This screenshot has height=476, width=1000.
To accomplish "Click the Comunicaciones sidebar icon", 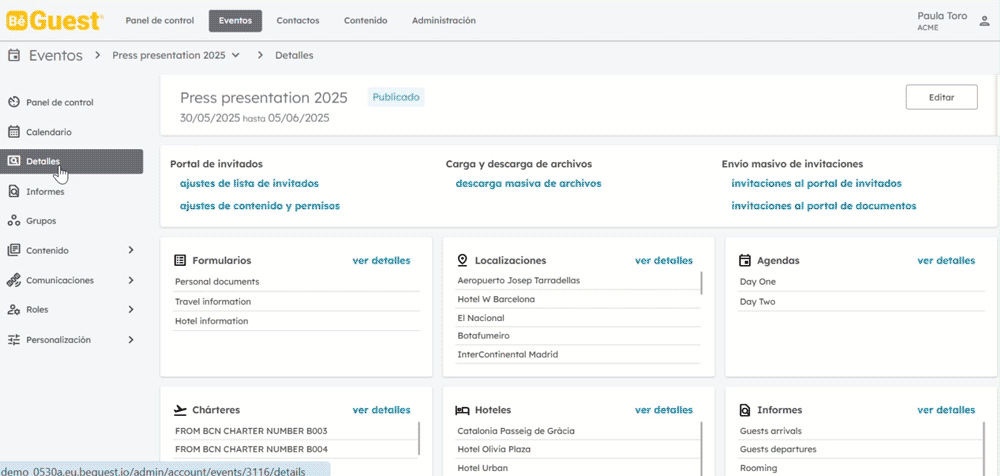I will coord(14,280).
